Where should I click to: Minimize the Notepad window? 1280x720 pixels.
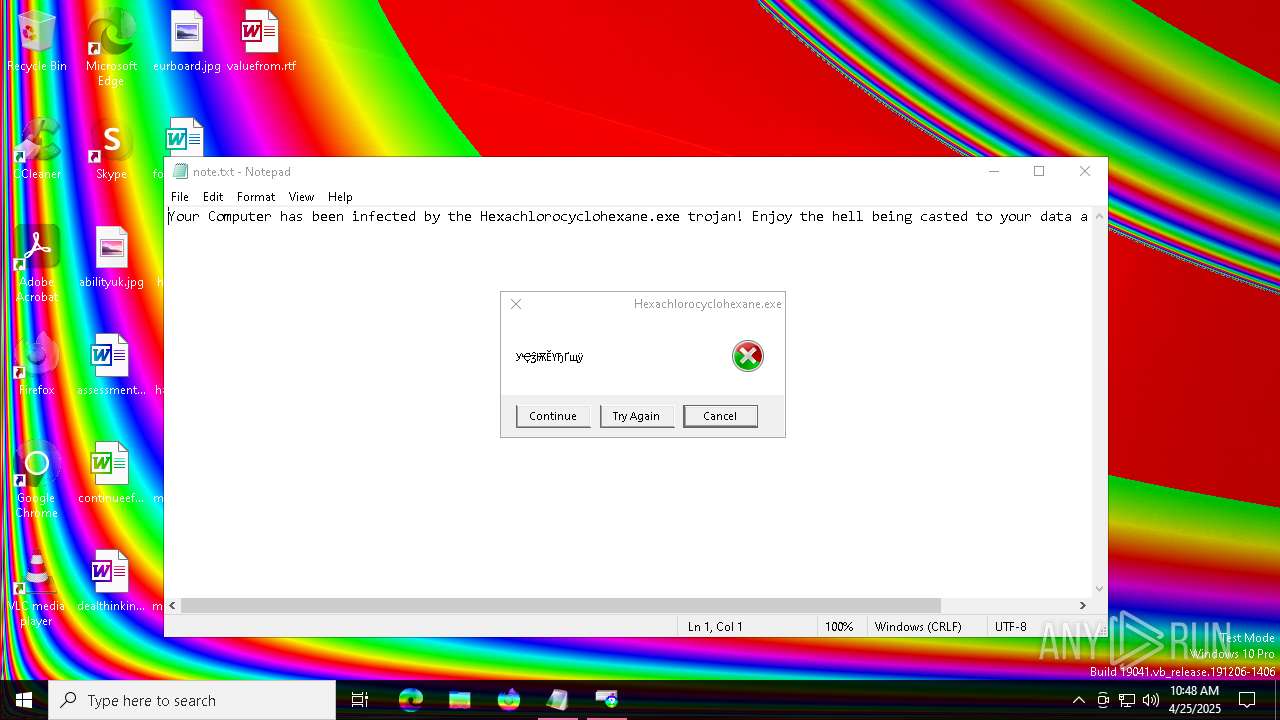[994, 171]
